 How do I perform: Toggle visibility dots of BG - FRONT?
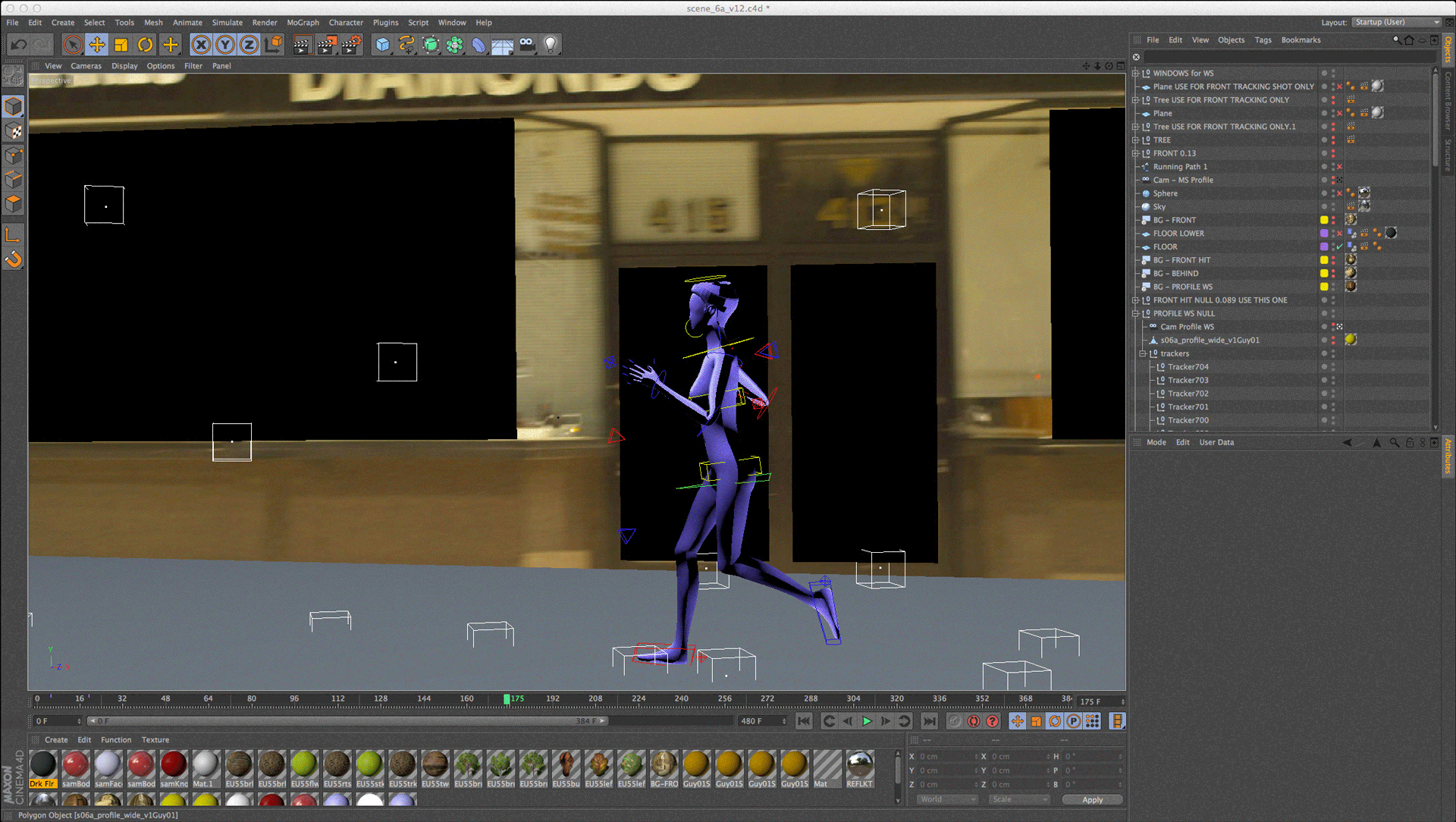(1333, 220)
